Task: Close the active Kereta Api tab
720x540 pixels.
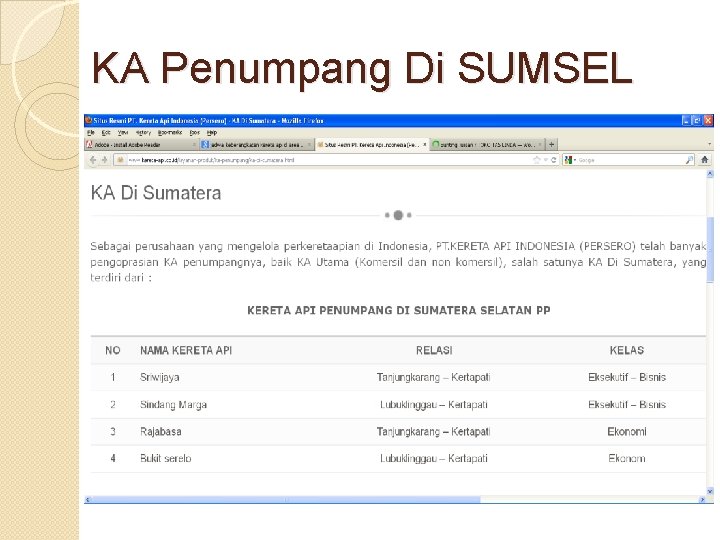Action: [x=425, y=145]
